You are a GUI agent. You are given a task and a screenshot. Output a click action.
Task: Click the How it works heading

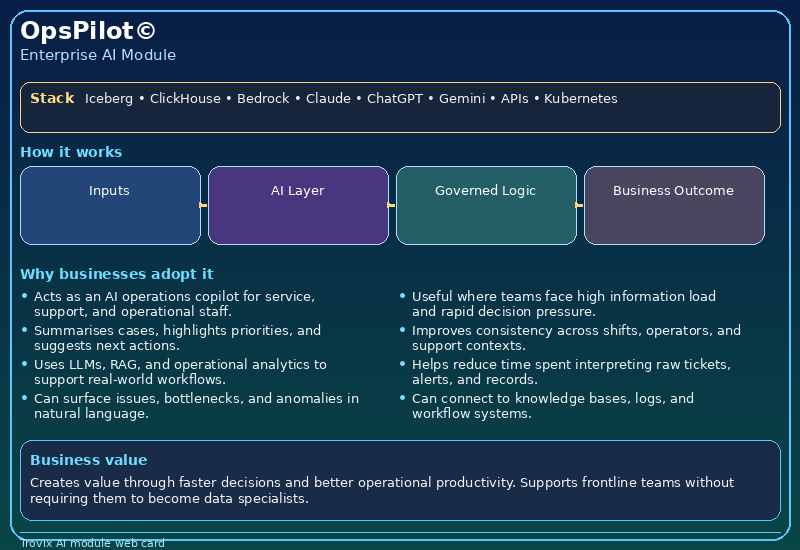tap(71, 152)
